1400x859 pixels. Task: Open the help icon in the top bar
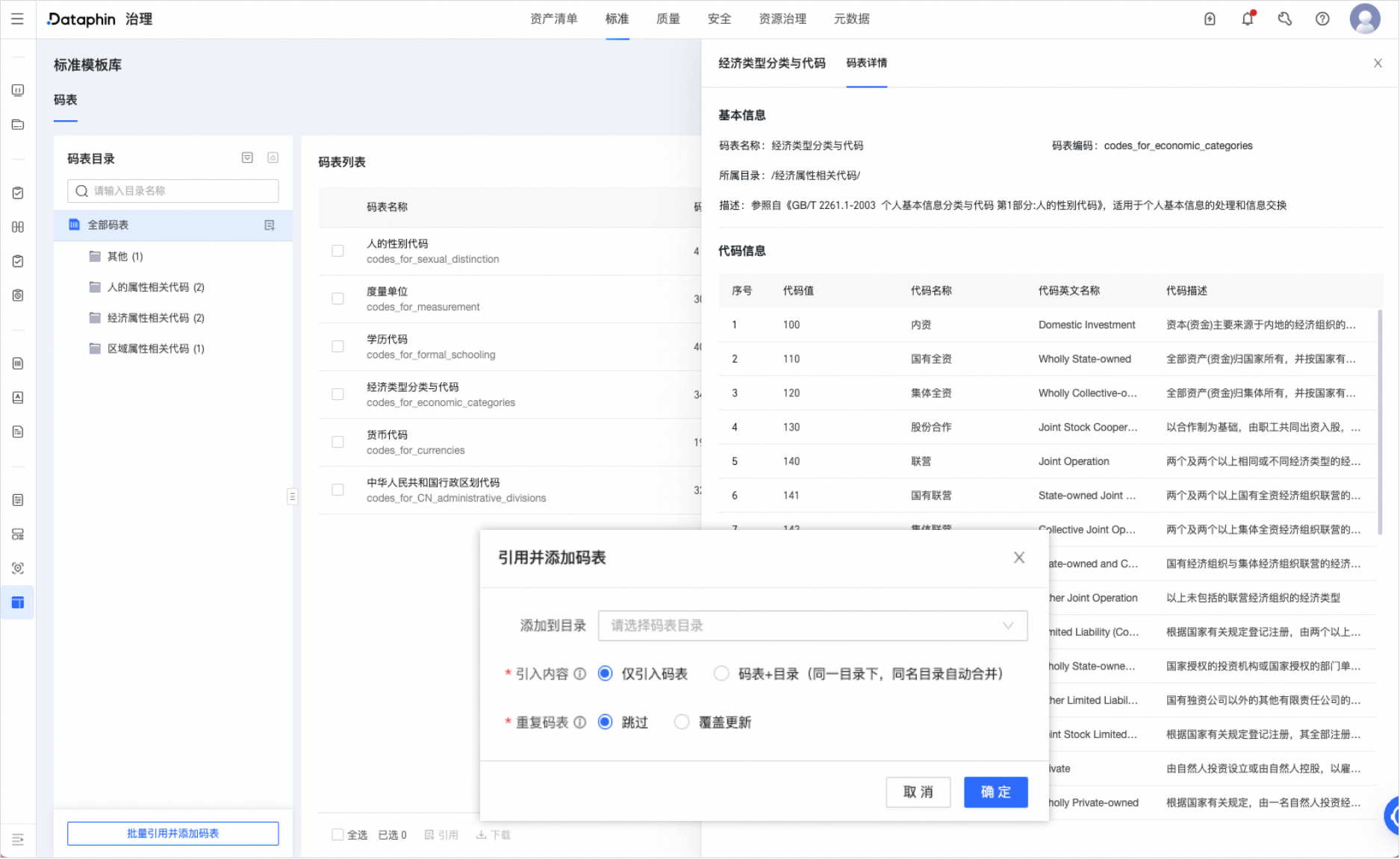[x=1322, y=19]
